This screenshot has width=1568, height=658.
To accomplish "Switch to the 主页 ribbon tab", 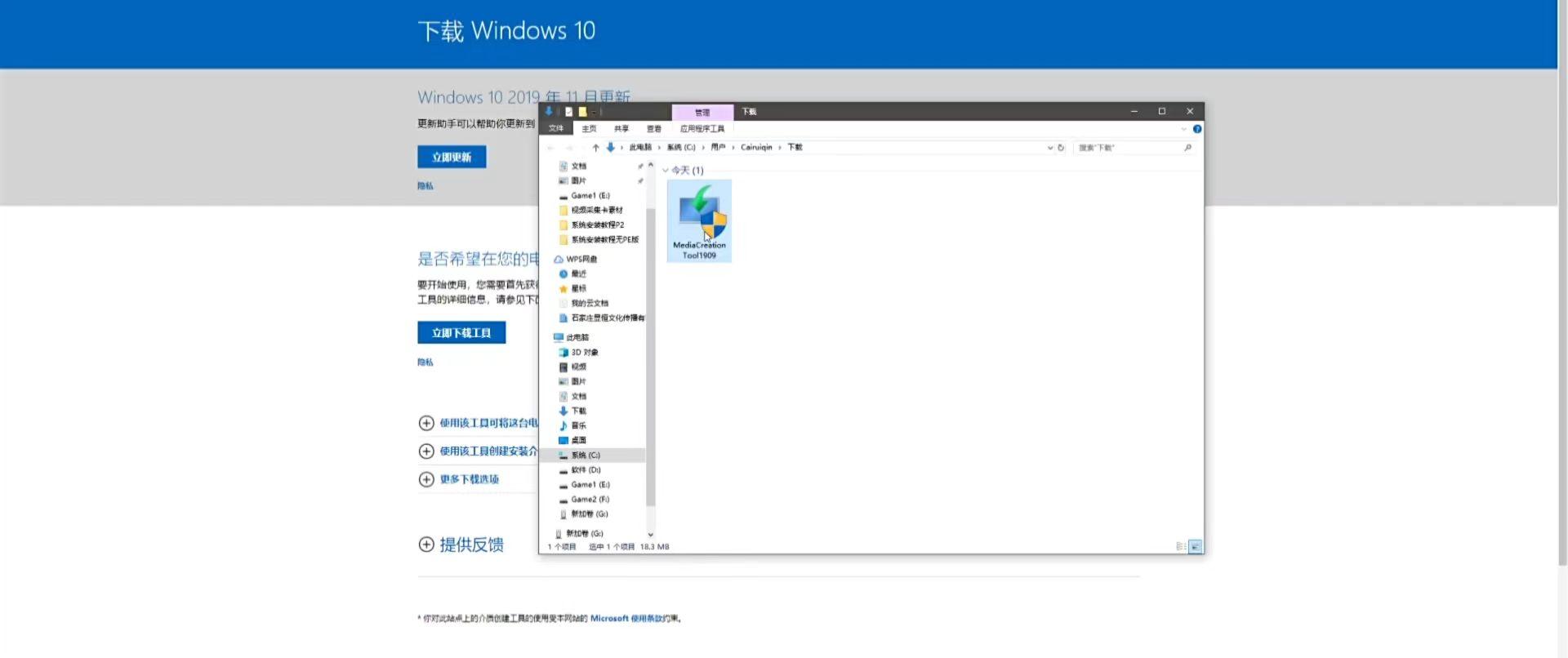I will 589,128.
